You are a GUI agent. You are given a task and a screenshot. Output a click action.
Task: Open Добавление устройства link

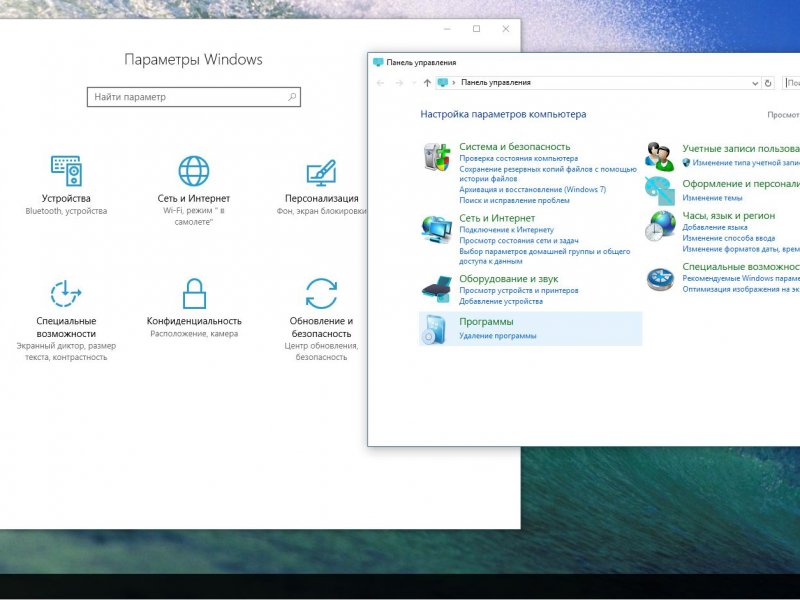[x=501, y=302]
